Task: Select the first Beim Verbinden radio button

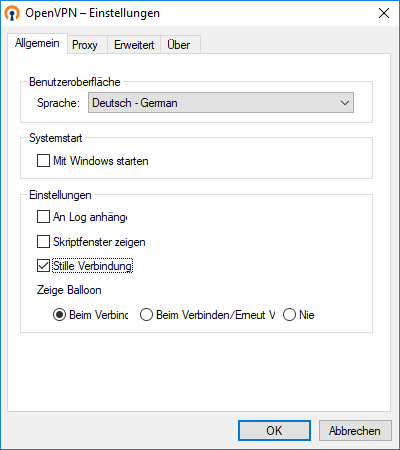Action: pyautogui.click(x=59, y=315)
